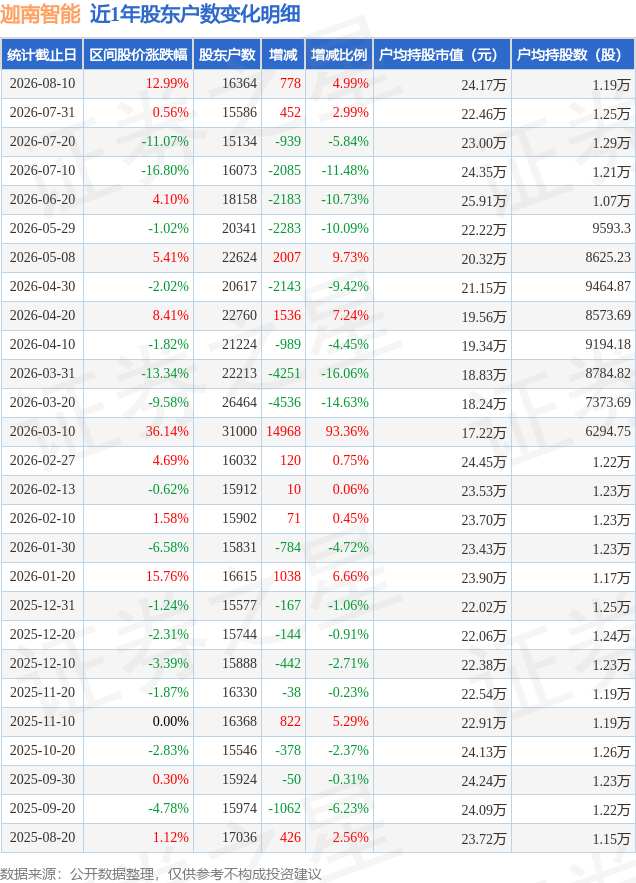Viewport: 636px width, 883px height.
Task: Click the 数据来源 footer note
Action: [x=161, y=874]
